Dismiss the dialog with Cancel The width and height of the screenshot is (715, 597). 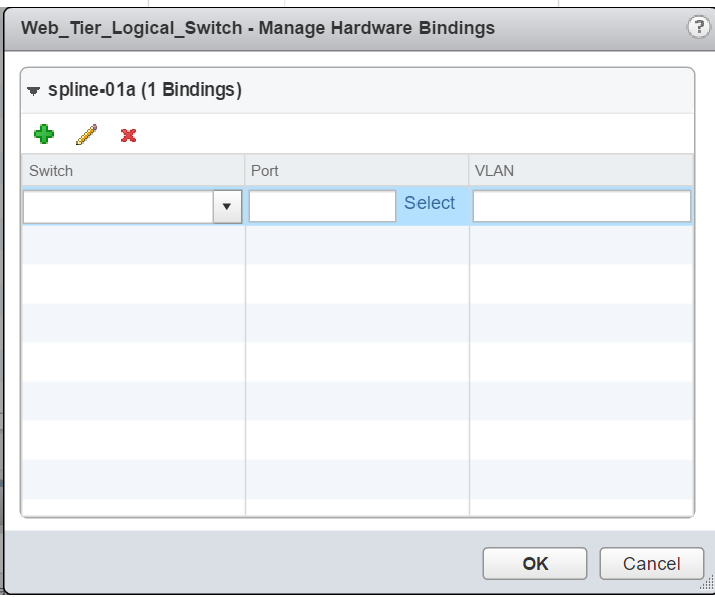click(x=652, y=564)
